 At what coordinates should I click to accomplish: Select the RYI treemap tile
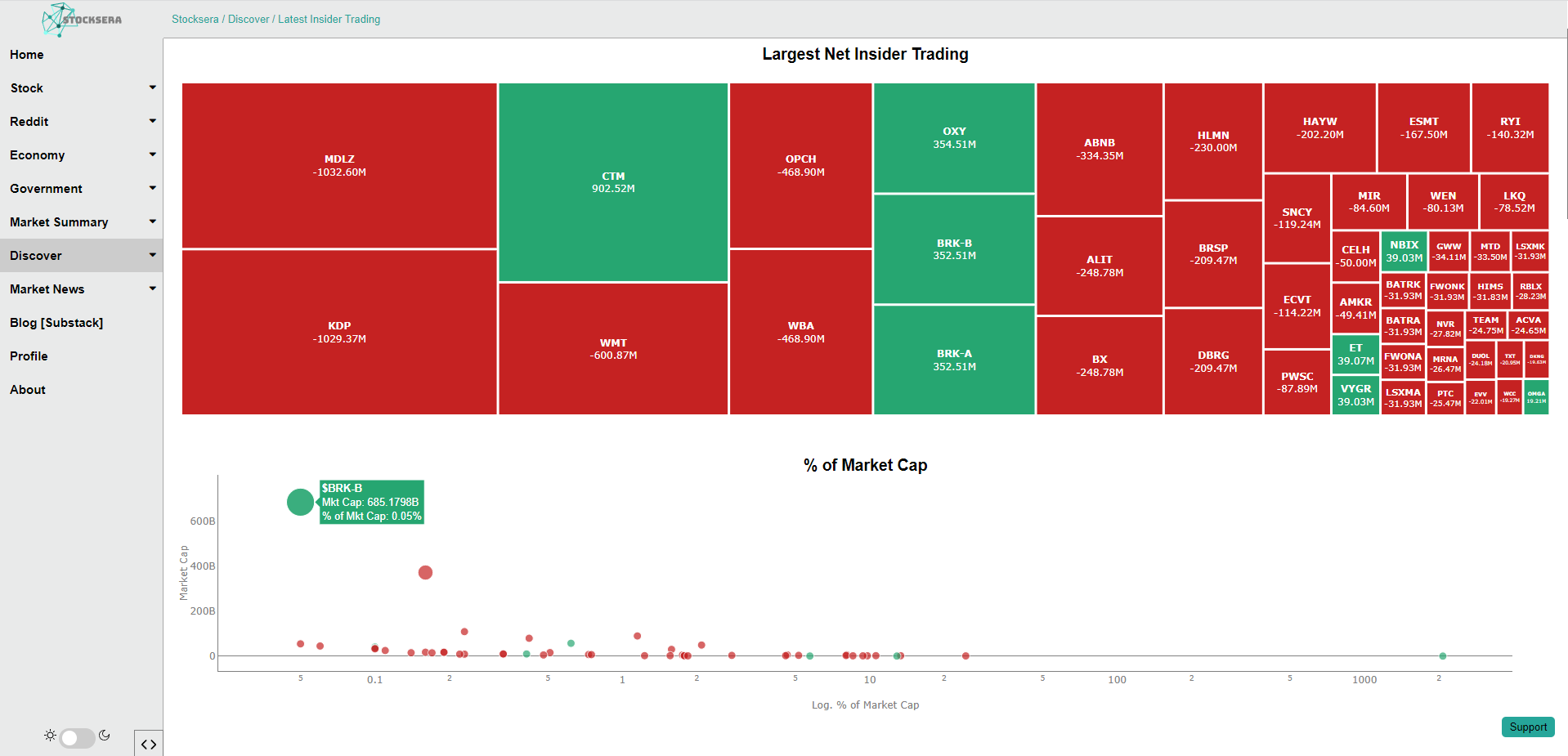coord(1510,127)
